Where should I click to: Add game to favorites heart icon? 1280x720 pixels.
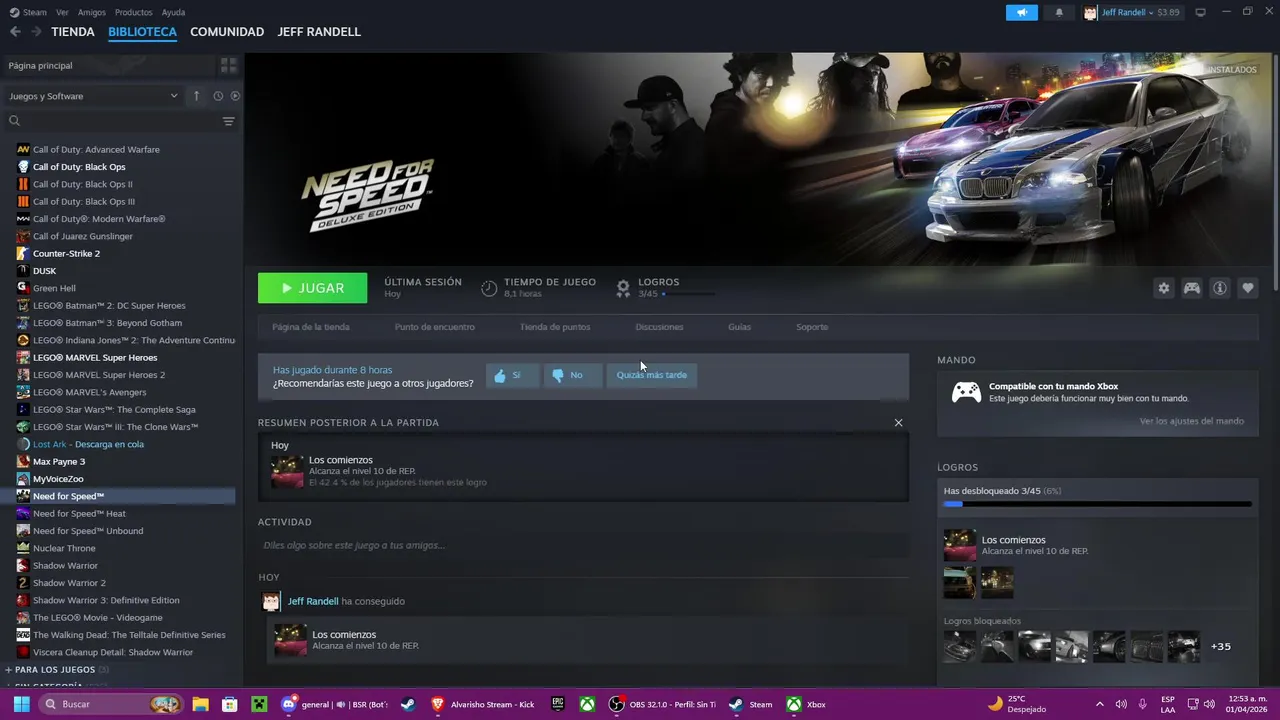coord(1247,288)
